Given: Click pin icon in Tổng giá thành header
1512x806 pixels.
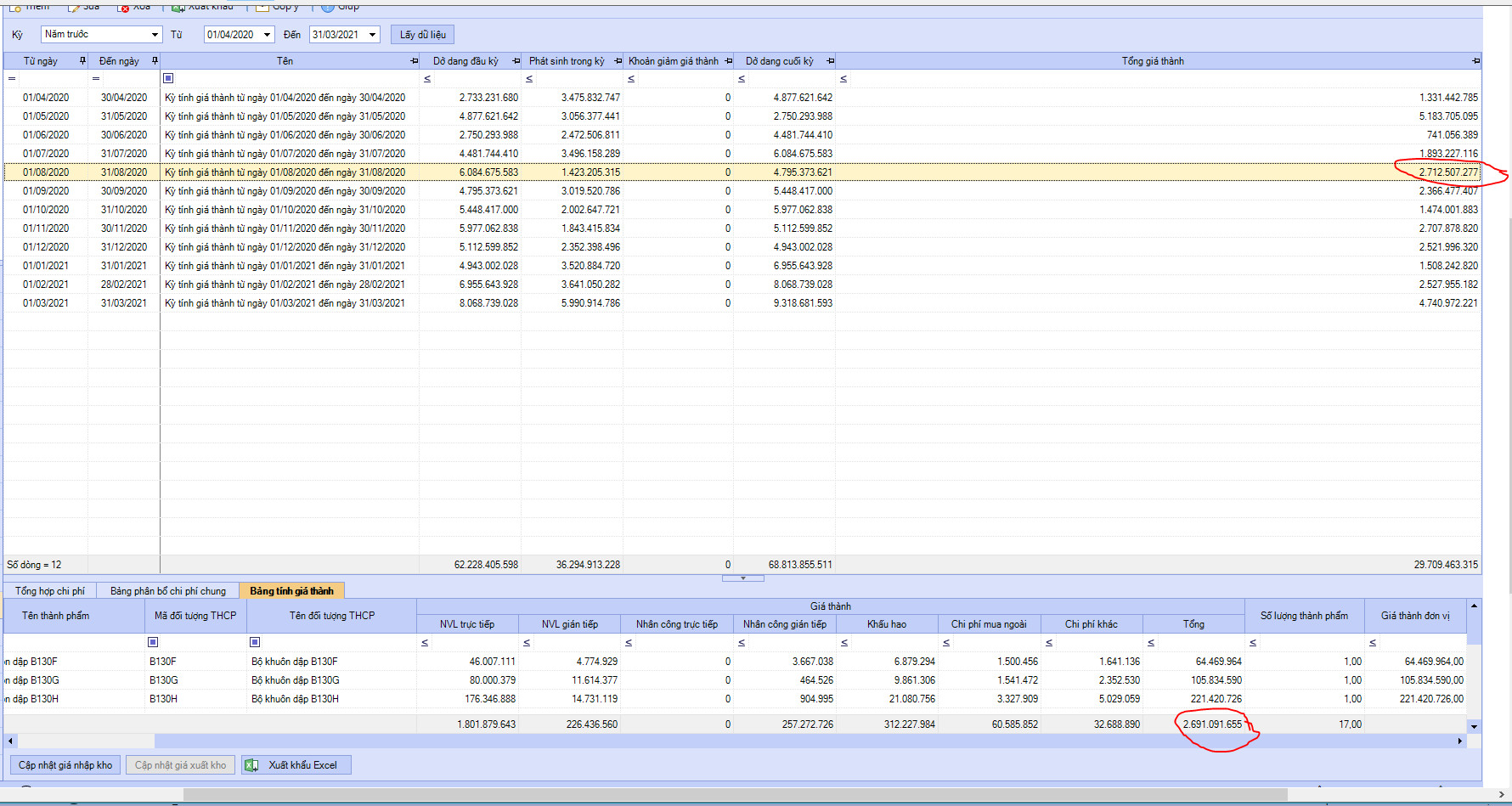Looking at the screenshot, I should (x=1476, y=61).
